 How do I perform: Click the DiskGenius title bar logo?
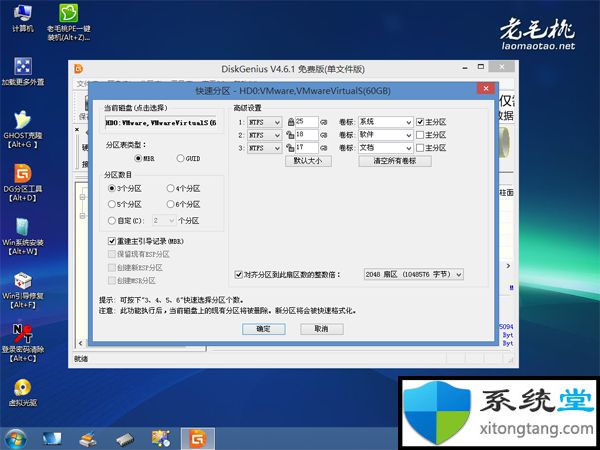[x=78, y=69]
